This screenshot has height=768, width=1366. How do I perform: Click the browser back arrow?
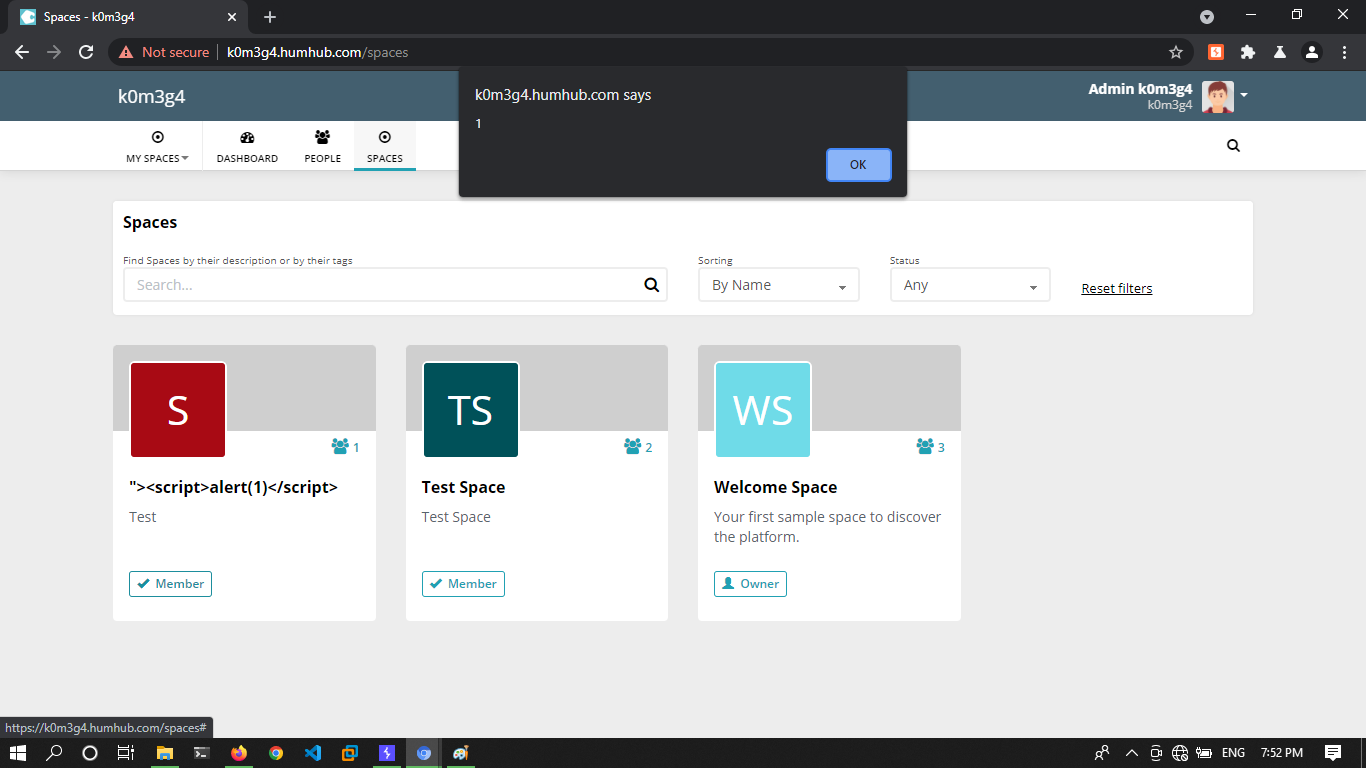22,52
